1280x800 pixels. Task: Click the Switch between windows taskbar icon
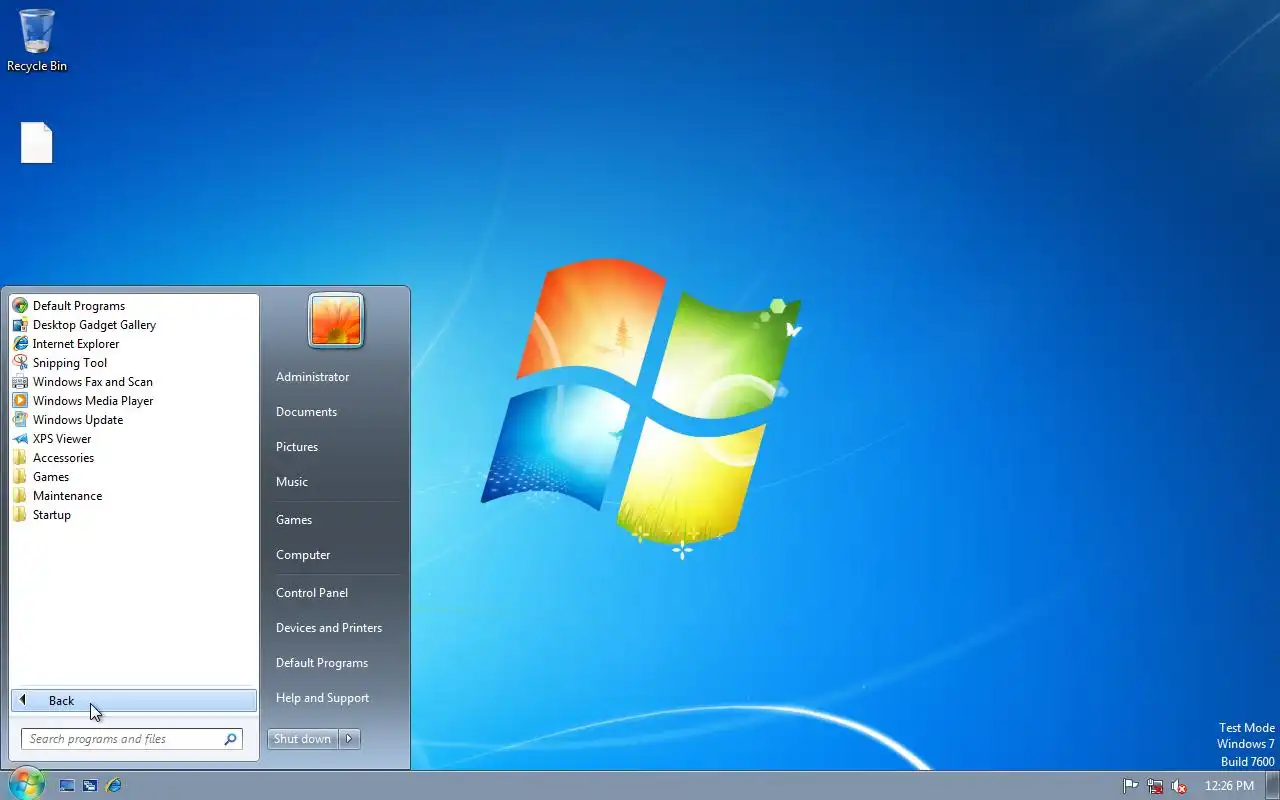click(90, 786)
